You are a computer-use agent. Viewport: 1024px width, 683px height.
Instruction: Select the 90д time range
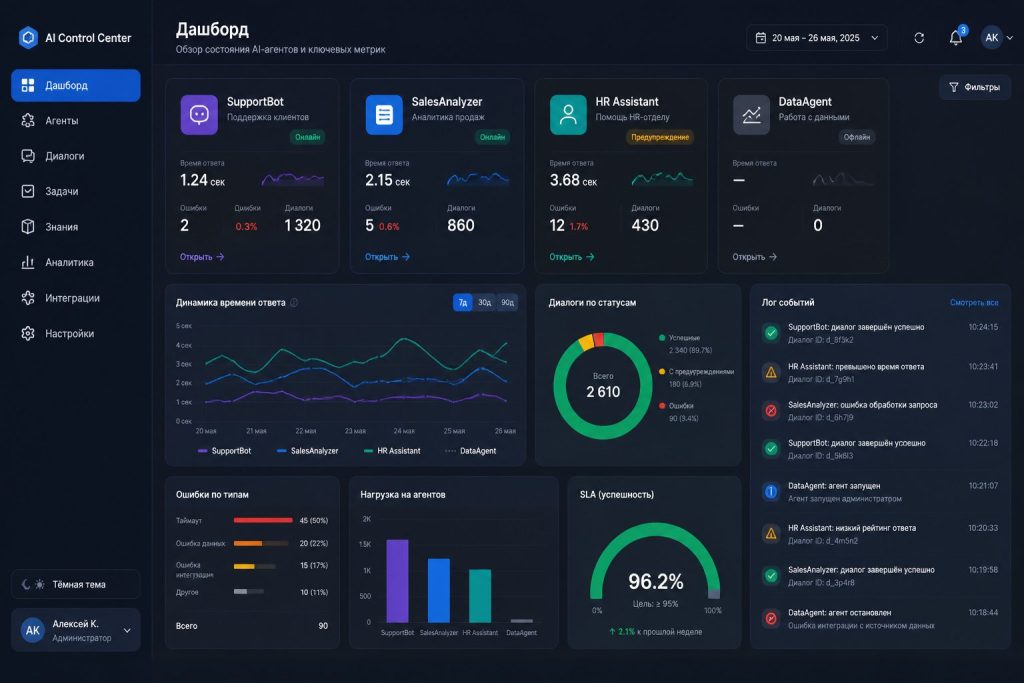click(x=507, y=302)
